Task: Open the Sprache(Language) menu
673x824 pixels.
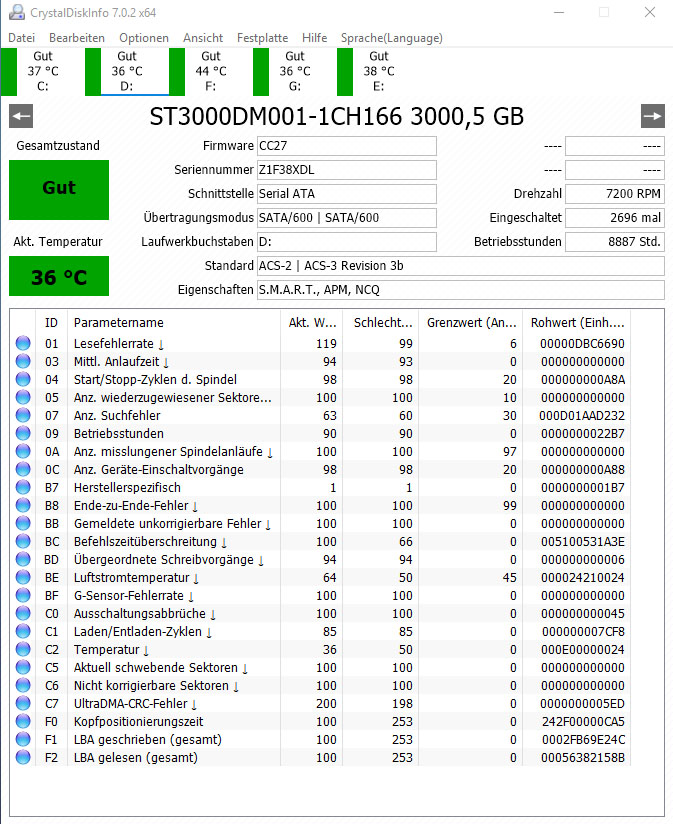Action: [391, 38]
